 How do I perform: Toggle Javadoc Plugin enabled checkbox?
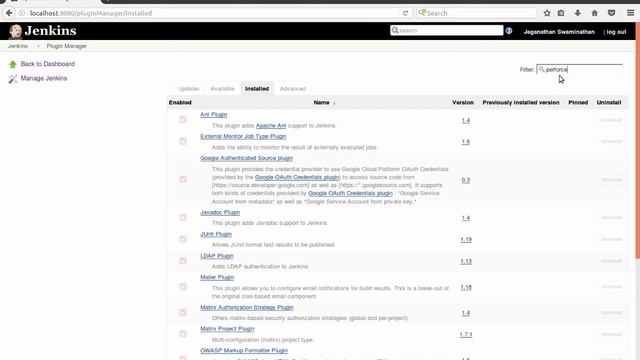tap(183, 217)
